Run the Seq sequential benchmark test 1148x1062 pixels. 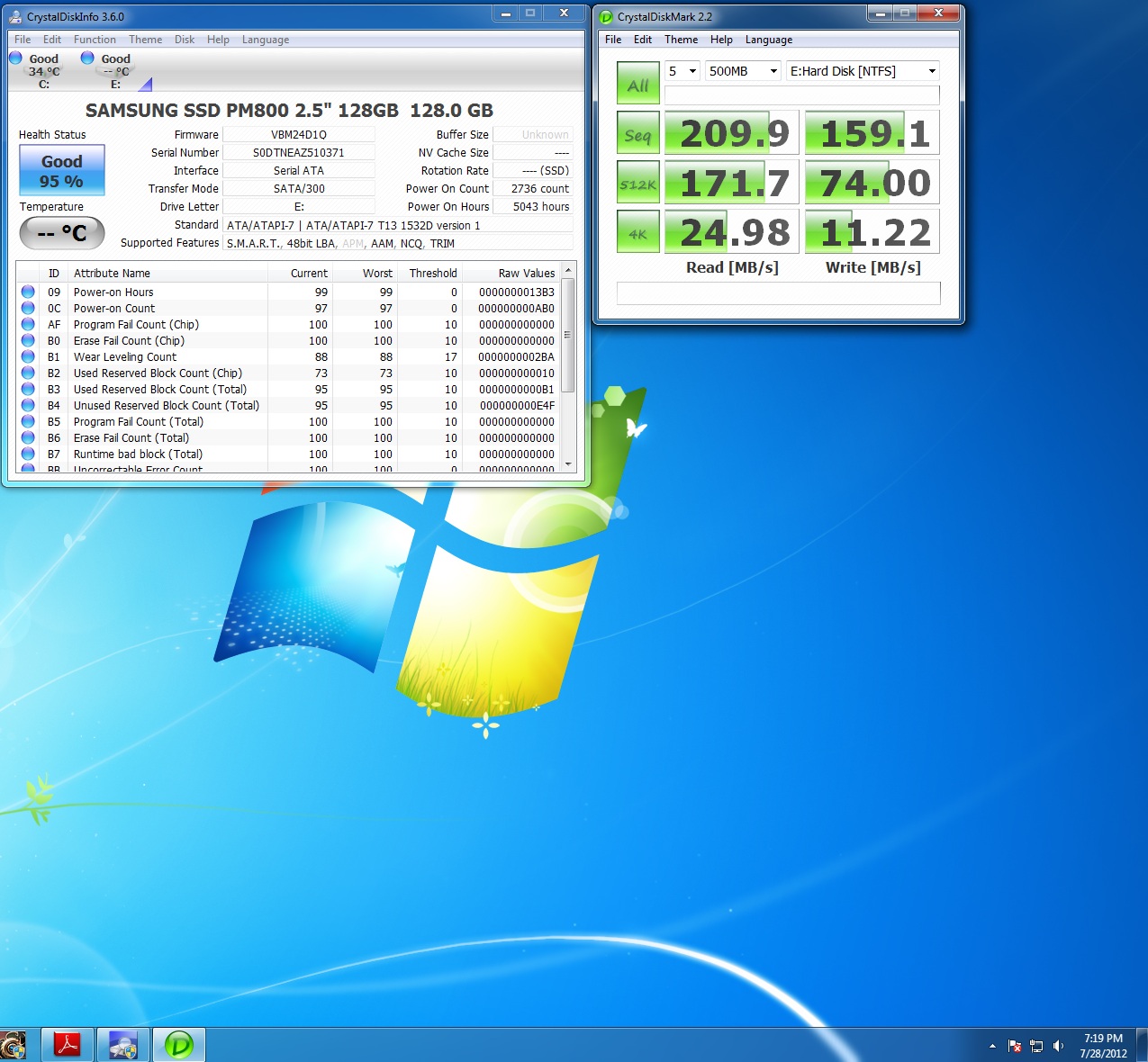[637, 133]
